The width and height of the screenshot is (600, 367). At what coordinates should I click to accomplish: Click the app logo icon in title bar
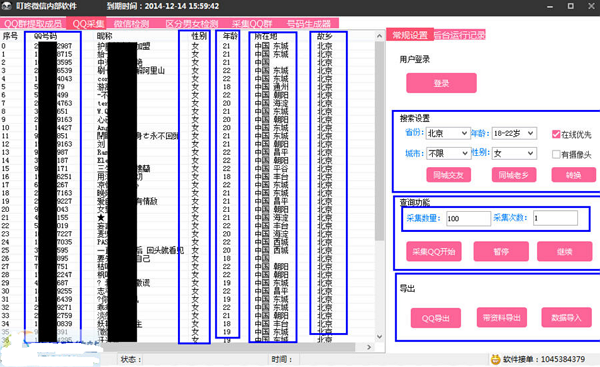pos(7,6)
